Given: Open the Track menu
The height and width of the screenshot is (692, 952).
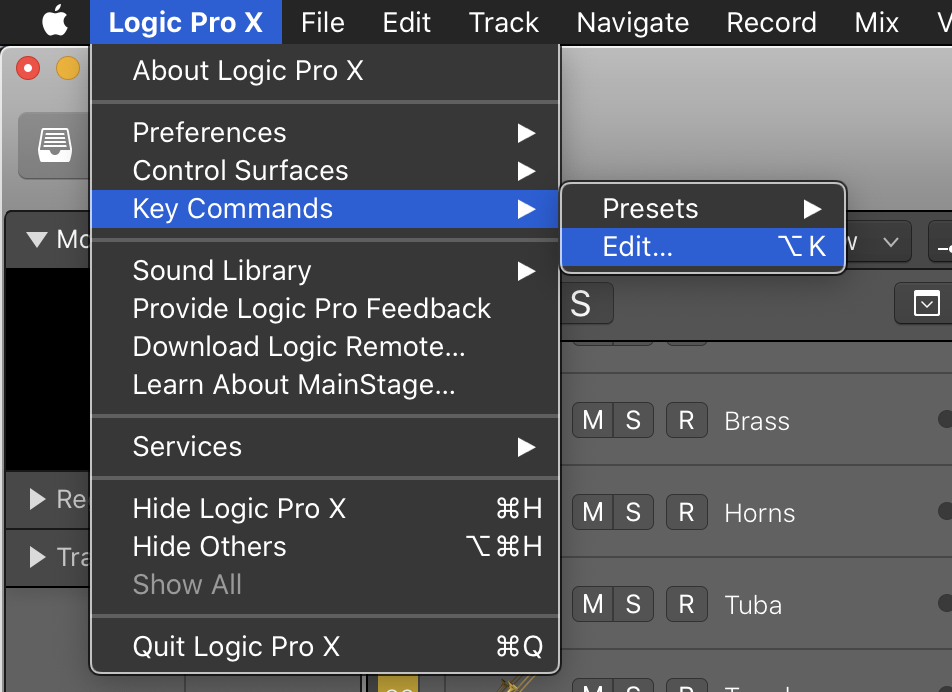Looking at the screenshot, I should coord(504,22).
